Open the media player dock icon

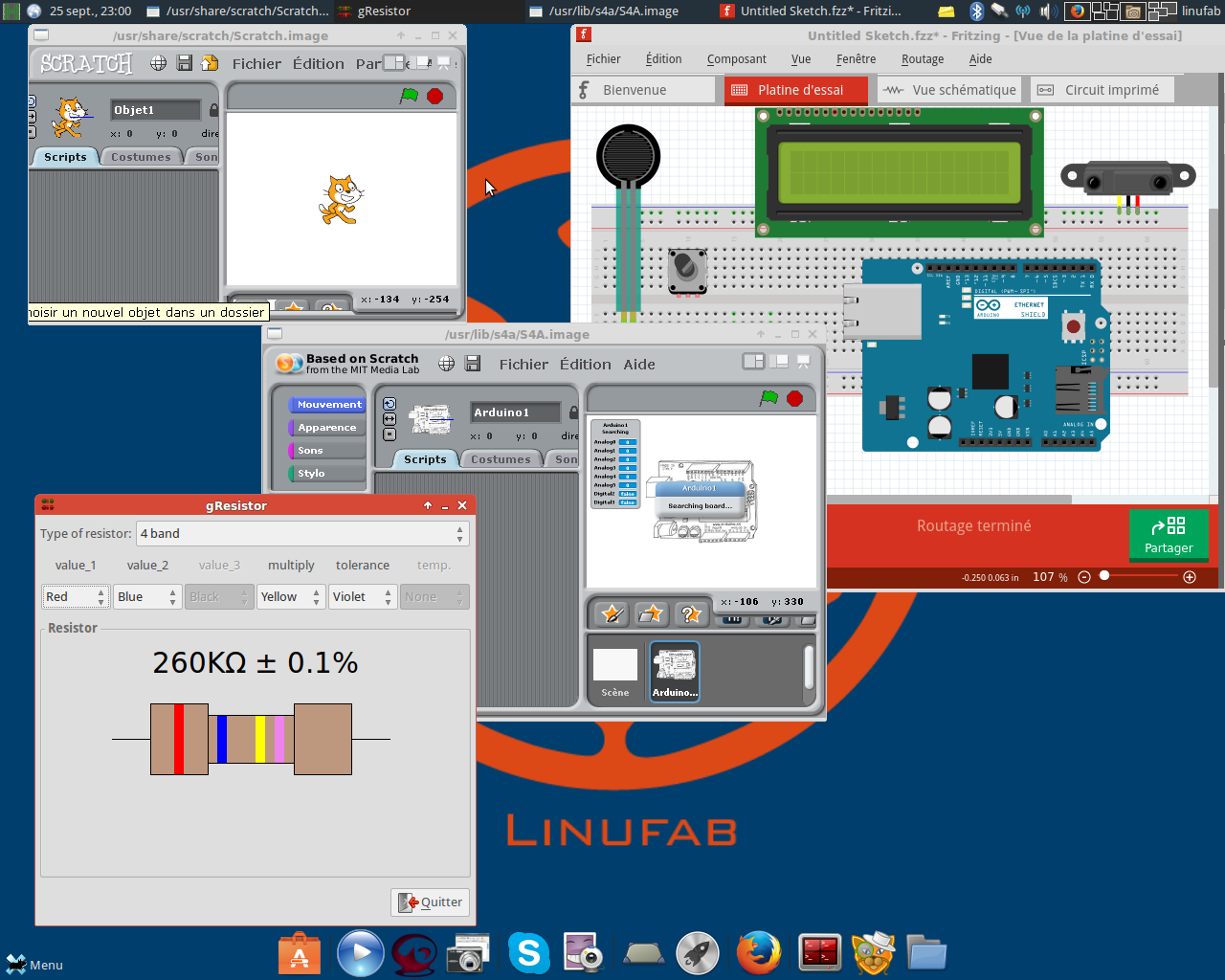coord(361,953)
